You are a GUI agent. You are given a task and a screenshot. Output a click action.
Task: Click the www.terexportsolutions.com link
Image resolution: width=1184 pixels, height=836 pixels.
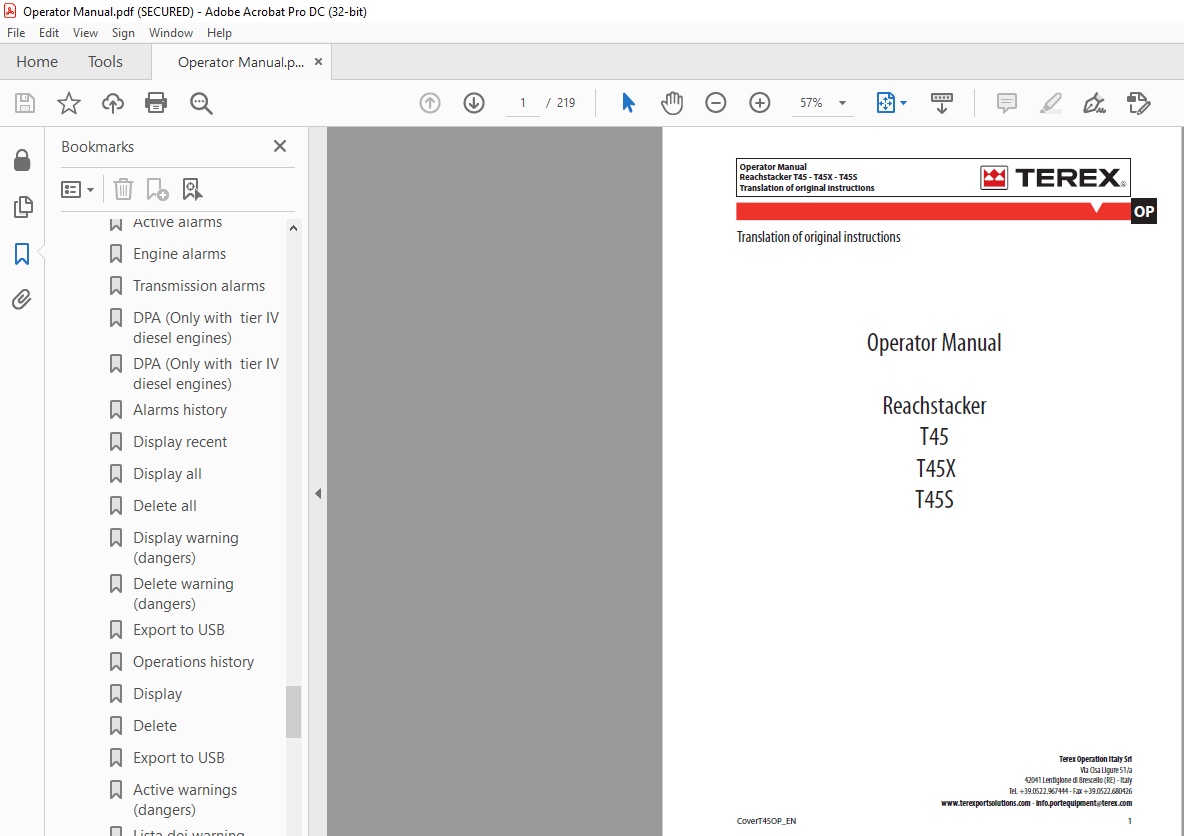point(985,803)
